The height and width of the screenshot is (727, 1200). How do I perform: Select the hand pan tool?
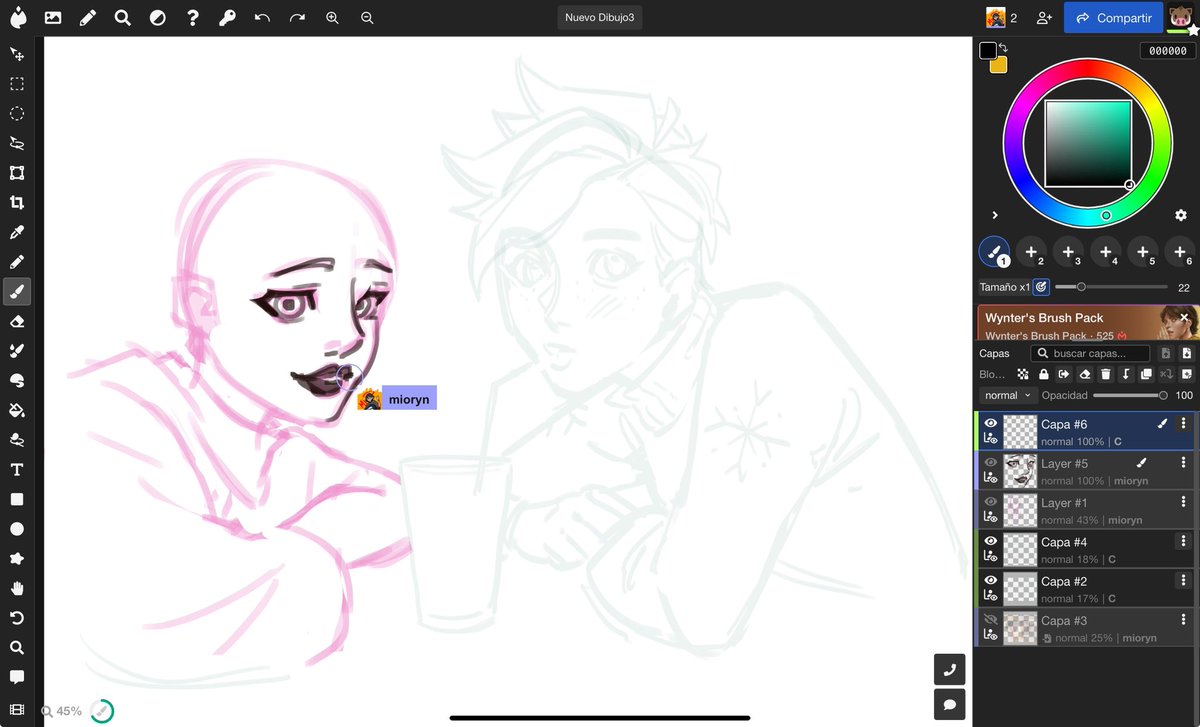(17, 588)
